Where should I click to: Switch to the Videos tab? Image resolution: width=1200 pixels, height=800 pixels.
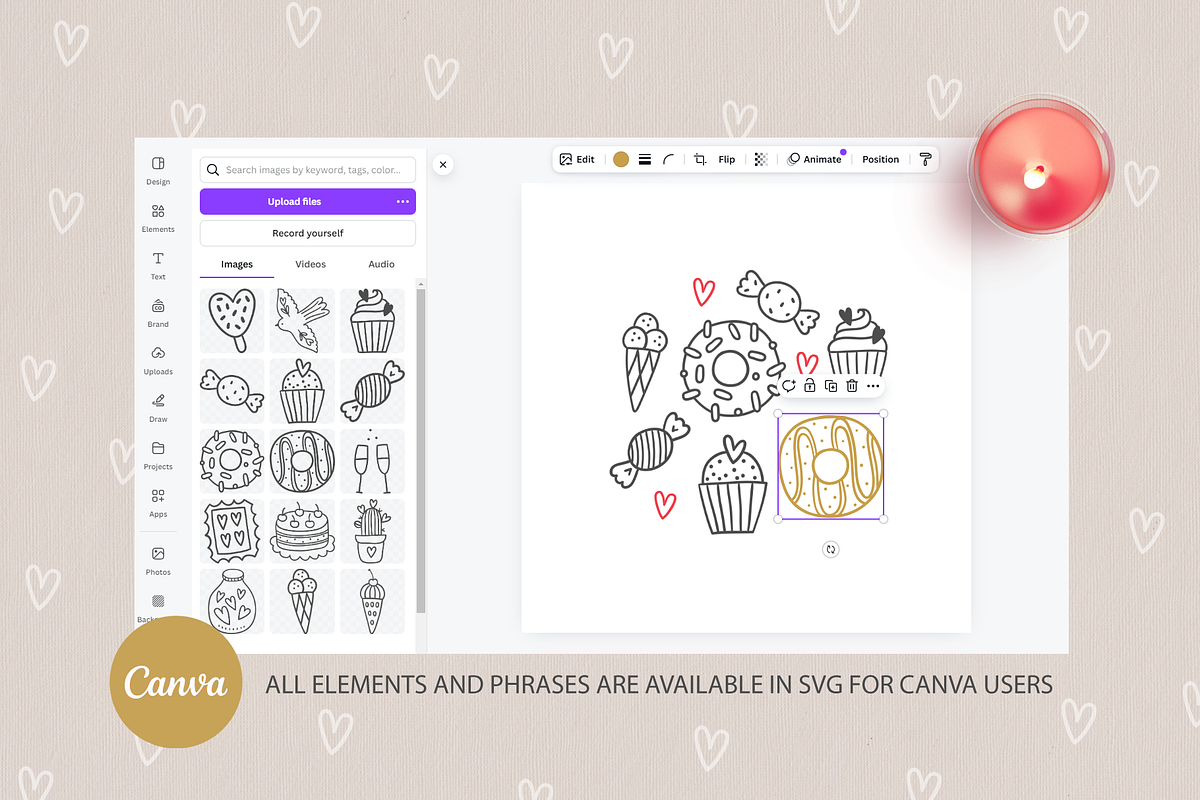pyautogui.click(x=310, y=264)
